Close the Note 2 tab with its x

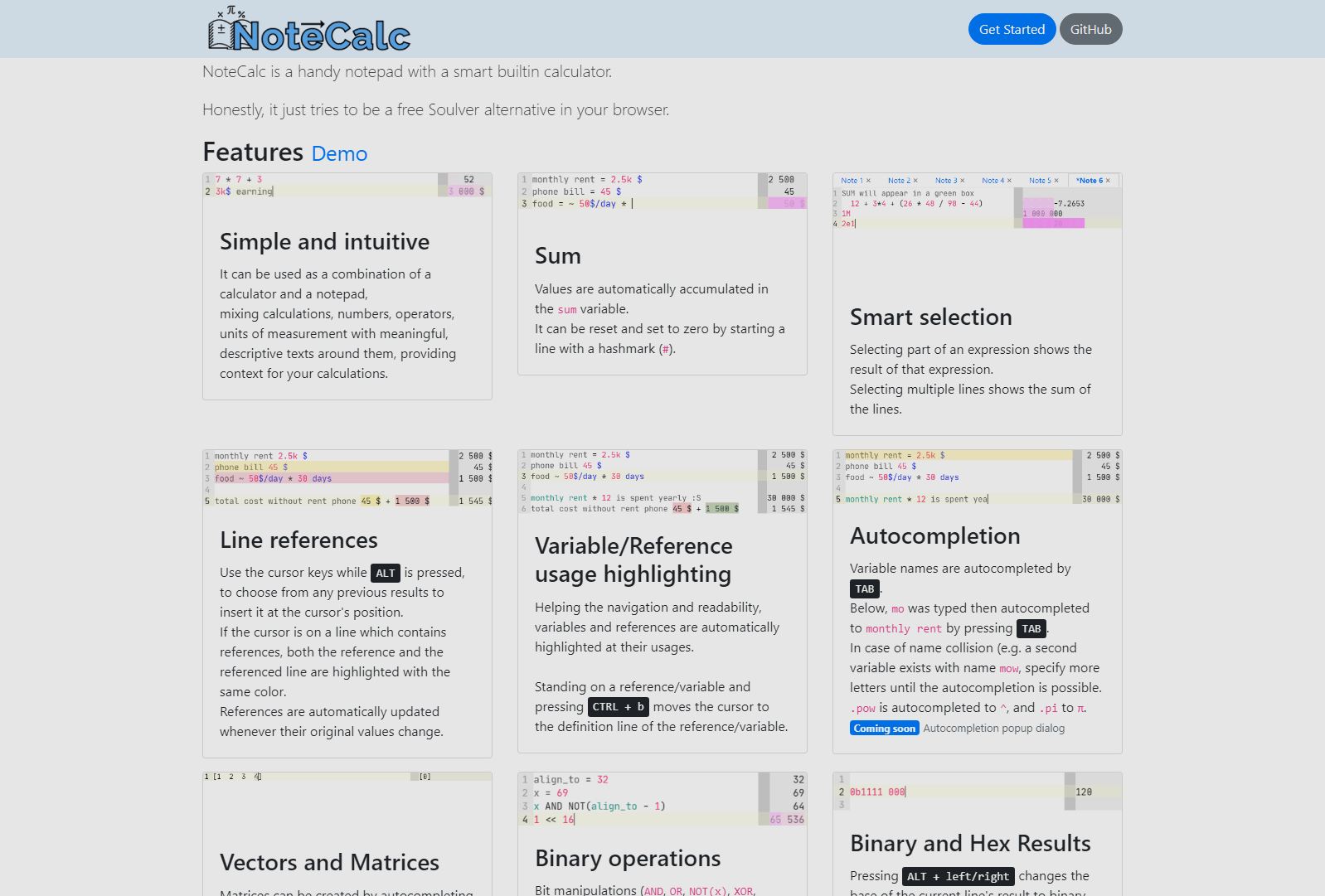(915, 181)
